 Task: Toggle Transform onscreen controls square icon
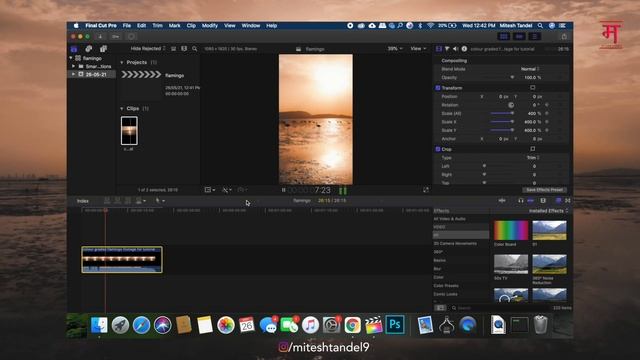click(533, 88)
